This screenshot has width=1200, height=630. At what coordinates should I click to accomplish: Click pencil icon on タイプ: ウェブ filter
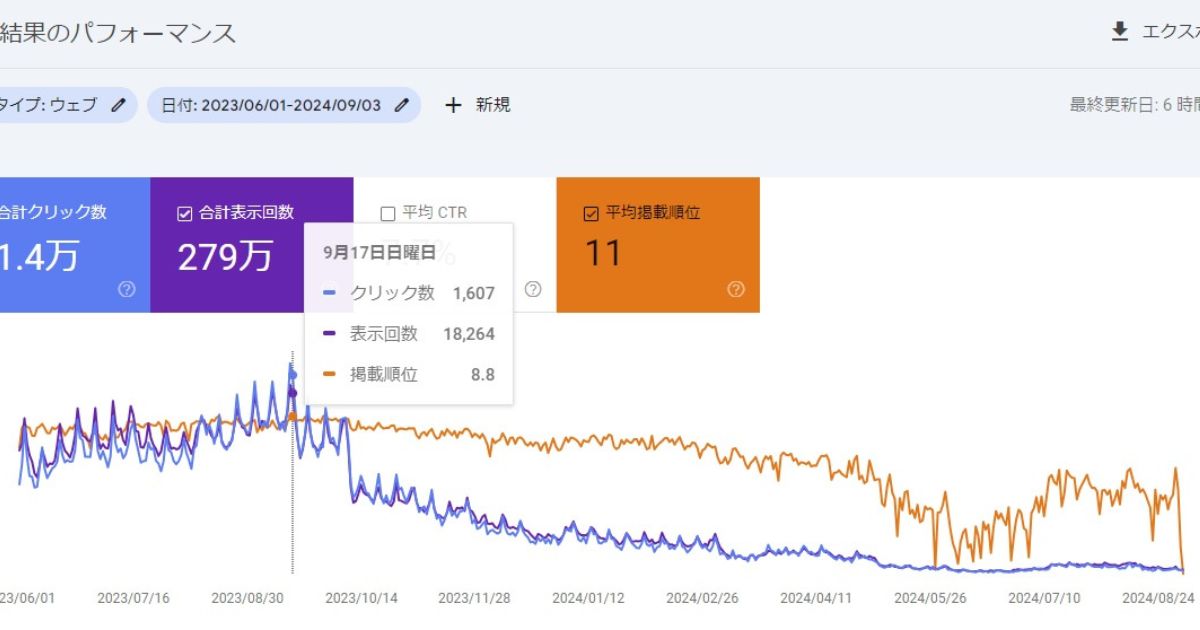(x=119, y=105)
